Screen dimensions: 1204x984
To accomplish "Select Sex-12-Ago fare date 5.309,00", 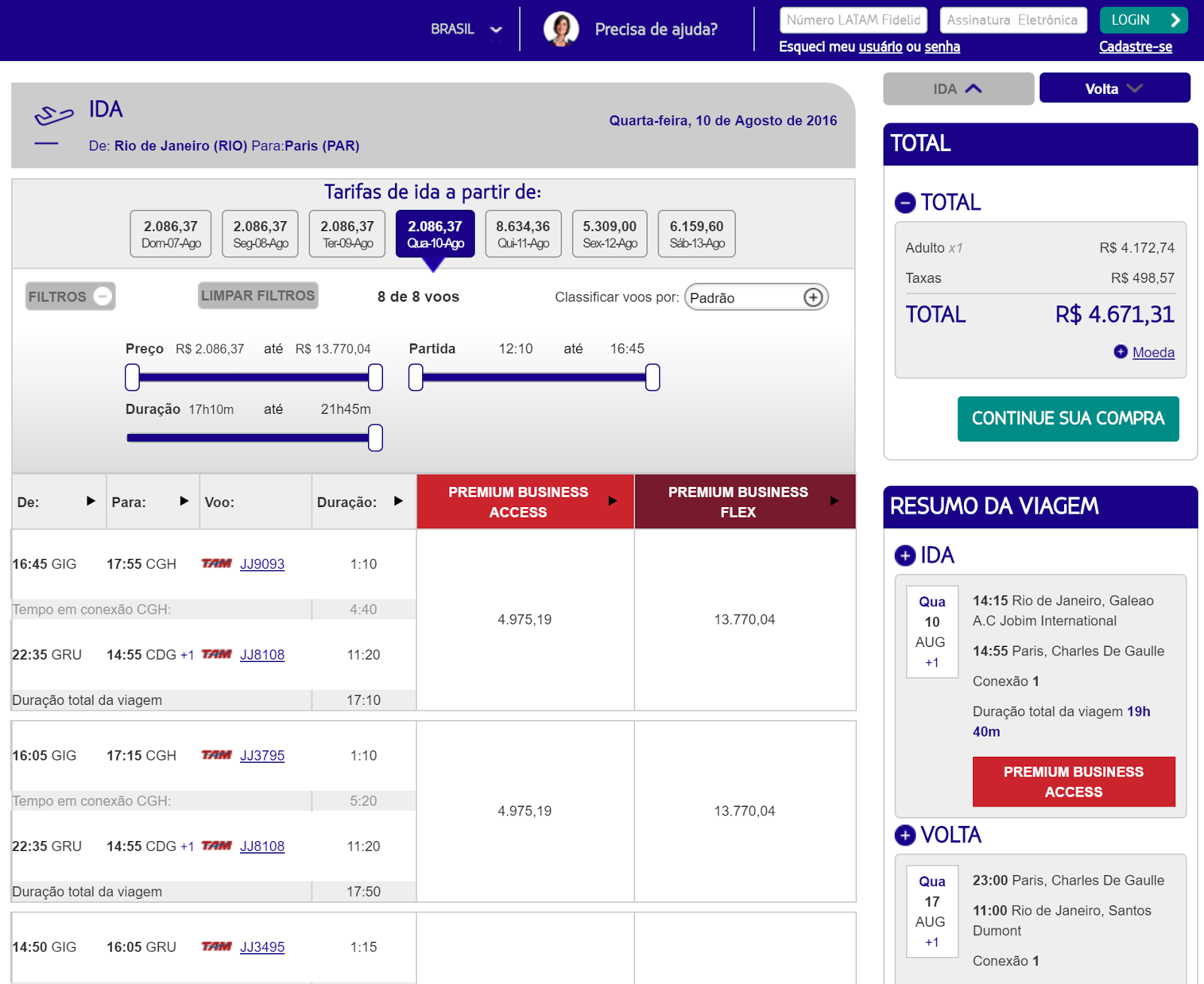I will [610, 234].
